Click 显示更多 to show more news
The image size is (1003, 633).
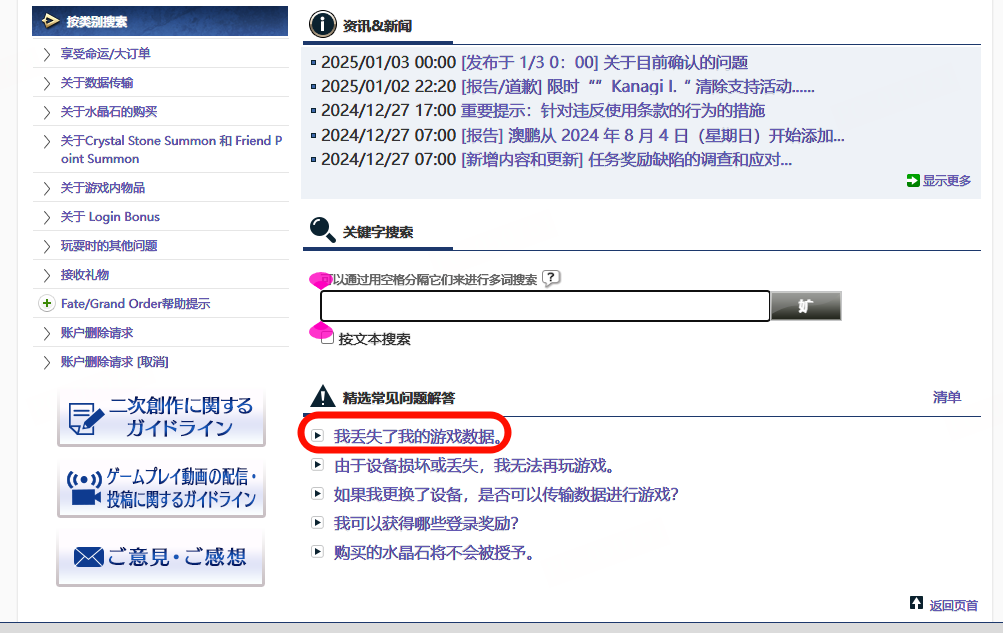946,181
